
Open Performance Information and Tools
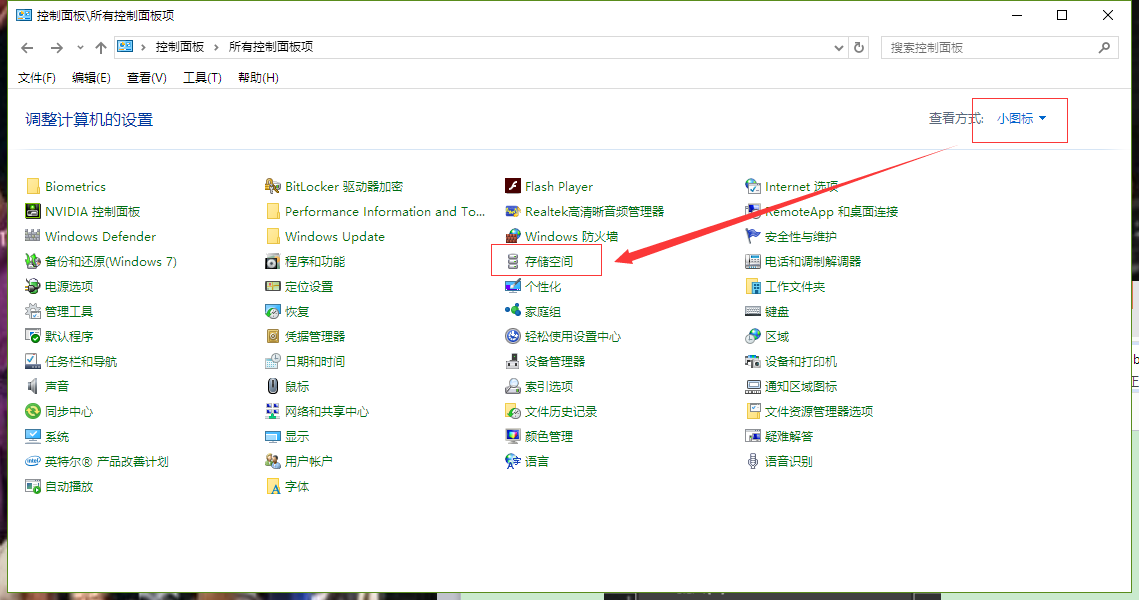(x=376, y=211)
